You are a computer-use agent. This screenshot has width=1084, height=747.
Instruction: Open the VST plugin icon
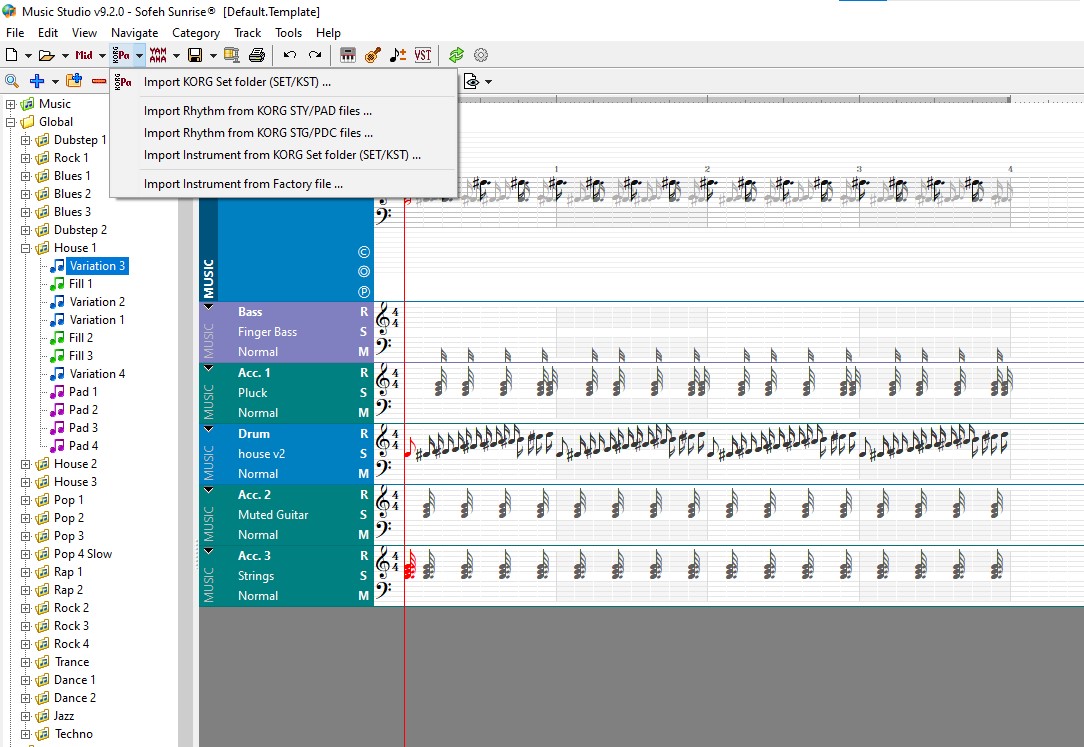423,55
